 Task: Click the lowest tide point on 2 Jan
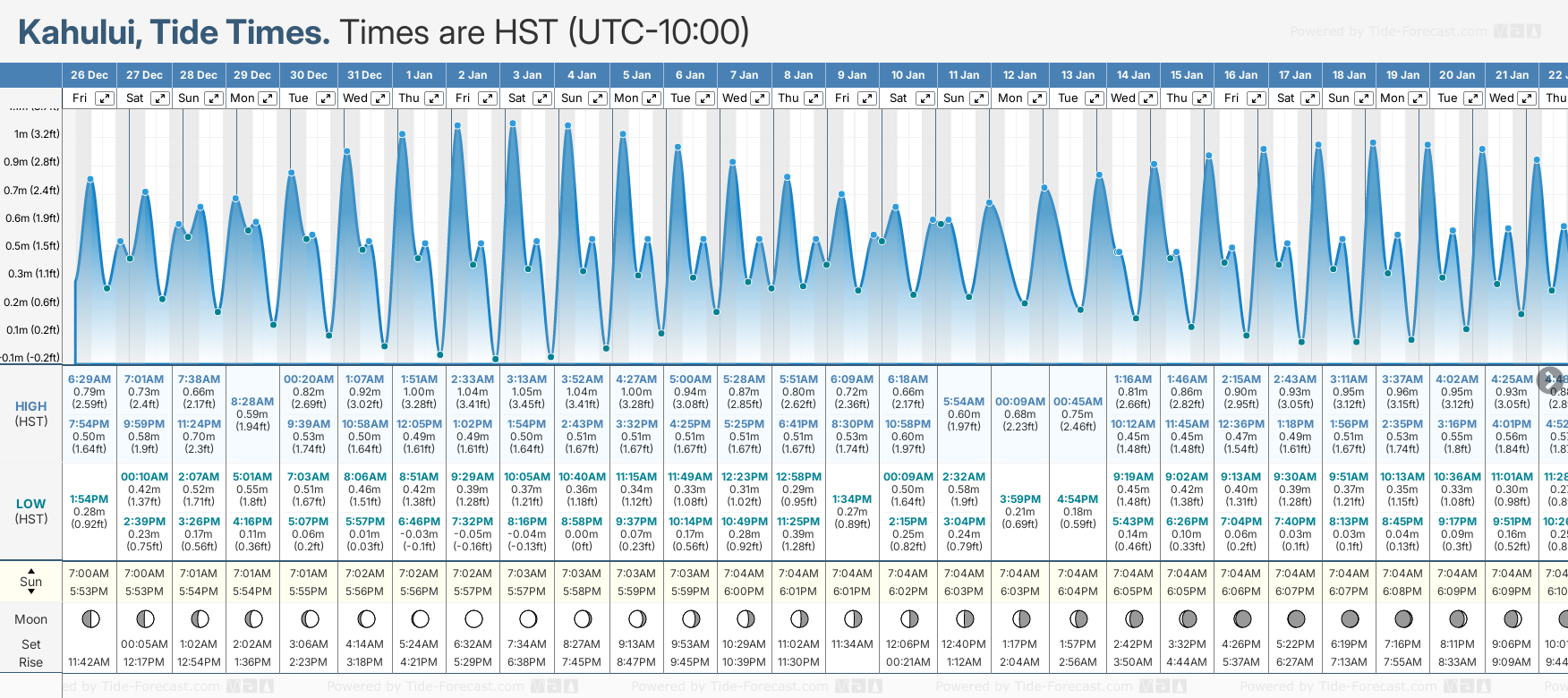(x=495, y=360)
